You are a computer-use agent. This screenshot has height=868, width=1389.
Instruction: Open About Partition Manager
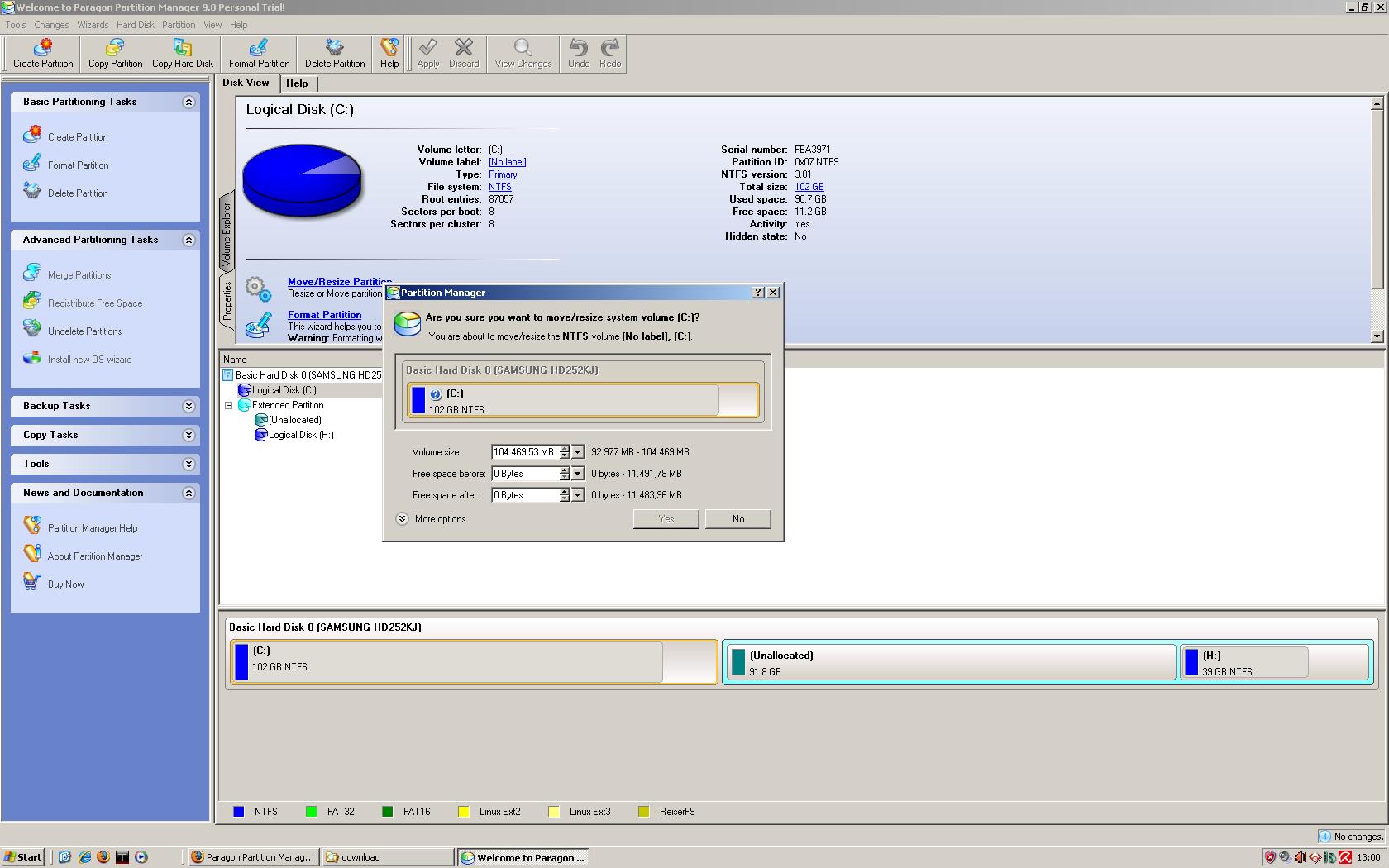click(83, 555)
